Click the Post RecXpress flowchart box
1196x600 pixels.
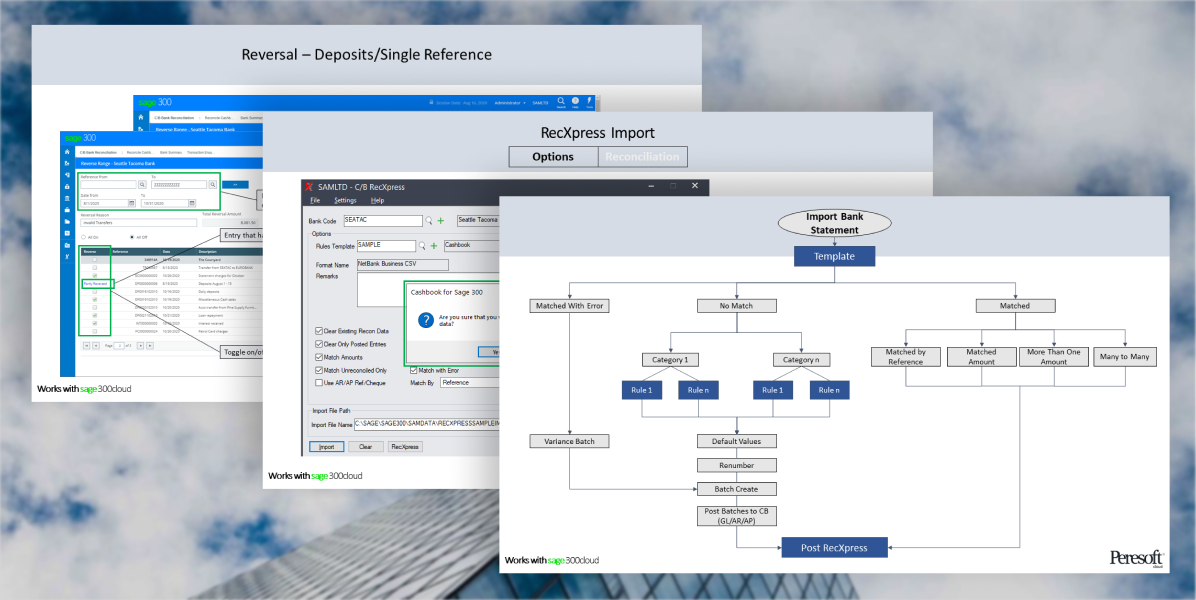click(834, 547)
